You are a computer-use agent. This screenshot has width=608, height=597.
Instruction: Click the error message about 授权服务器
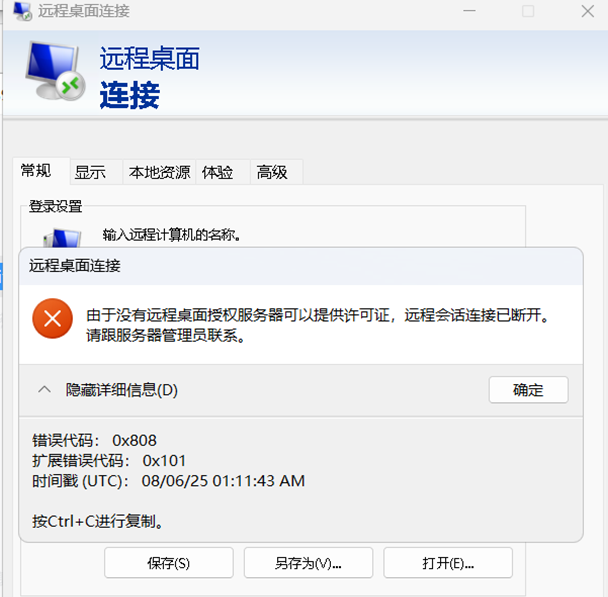click(x=317, y=315)
